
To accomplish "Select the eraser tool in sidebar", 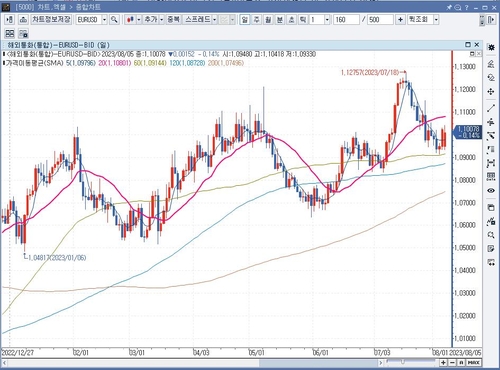I will (x=491, y=78).
